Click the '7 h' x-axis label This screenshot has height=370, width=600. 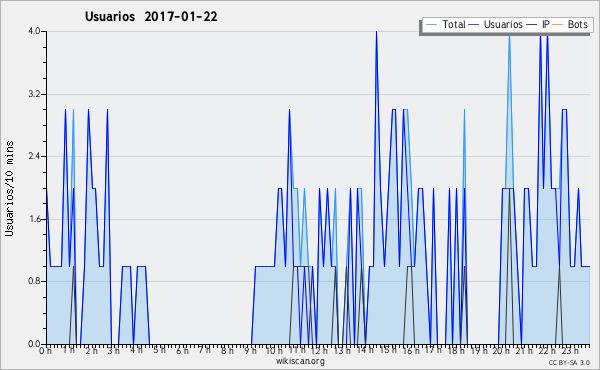204,350
